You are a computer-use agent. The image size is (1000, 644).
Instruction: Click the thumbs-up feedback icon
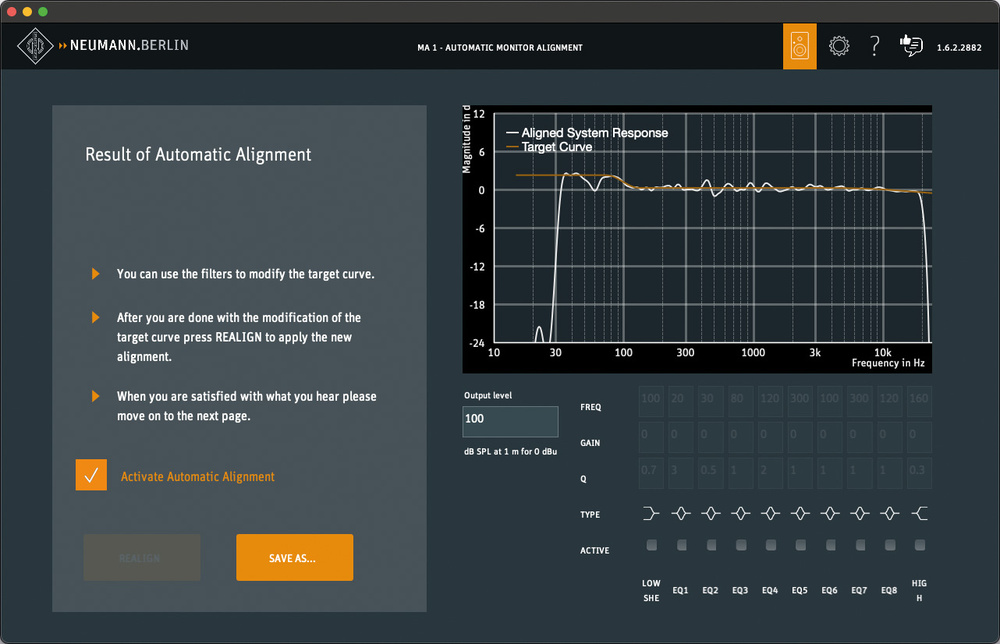910,46
